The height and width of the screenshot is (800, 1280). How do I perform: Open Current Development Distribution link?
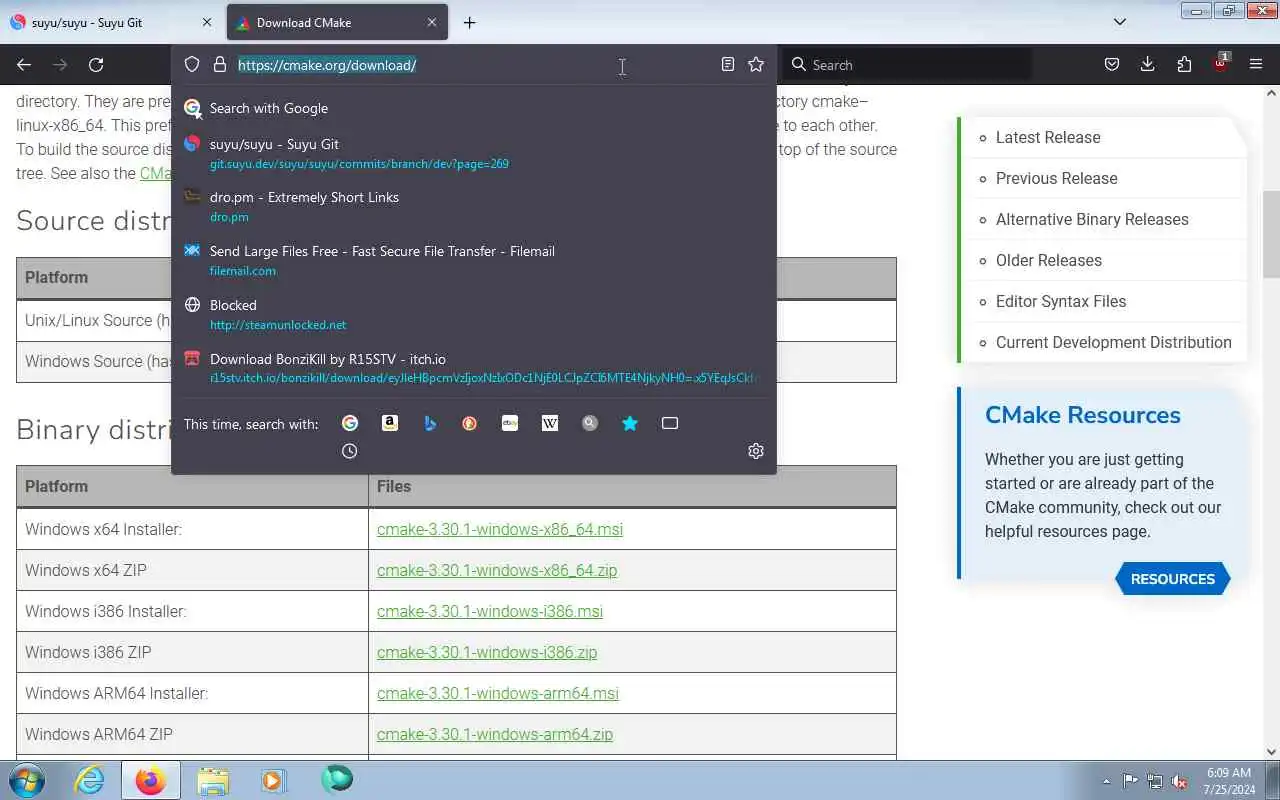click(1114, 342)
